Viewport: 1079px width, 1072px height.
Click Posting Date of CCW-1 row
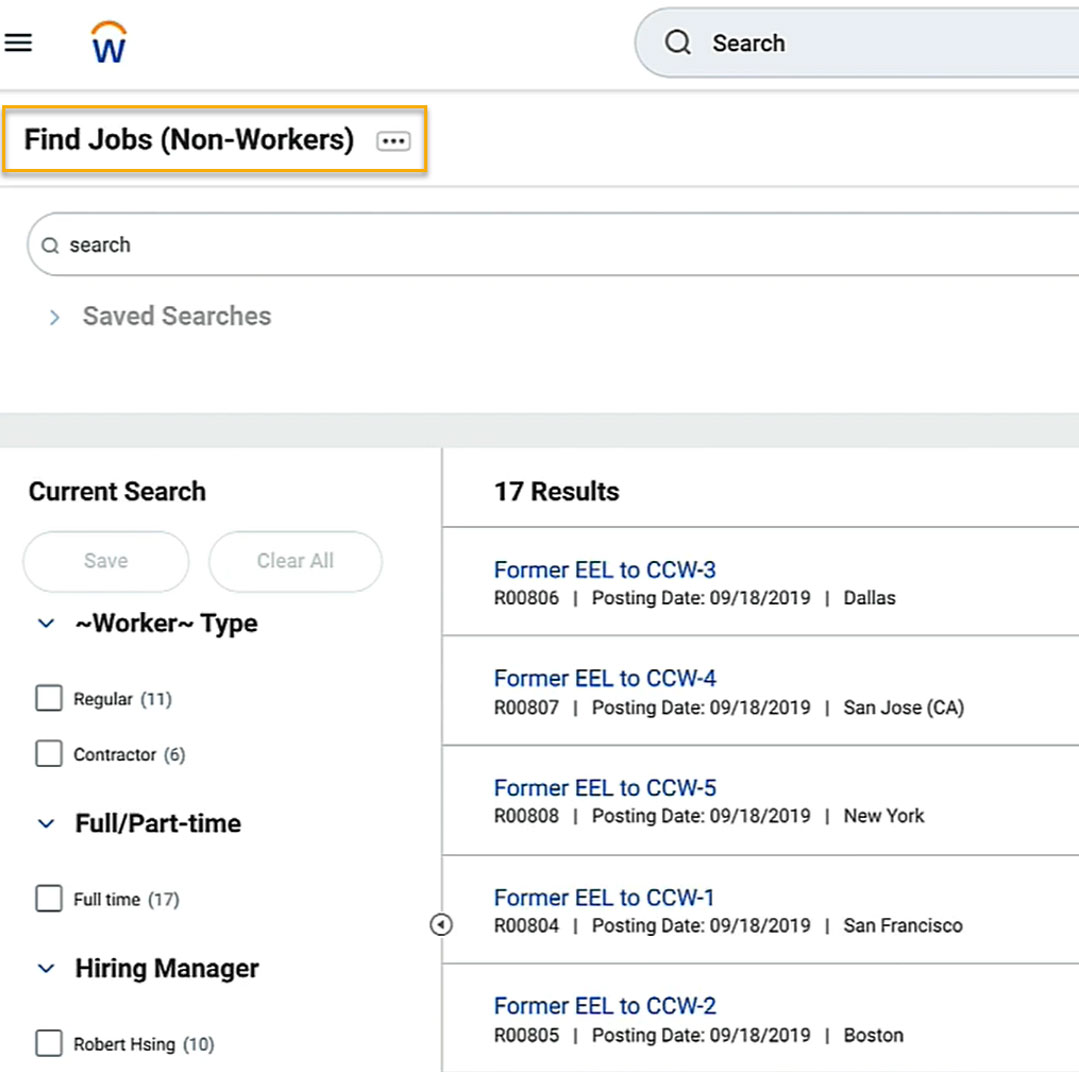(x=701, y=925)
